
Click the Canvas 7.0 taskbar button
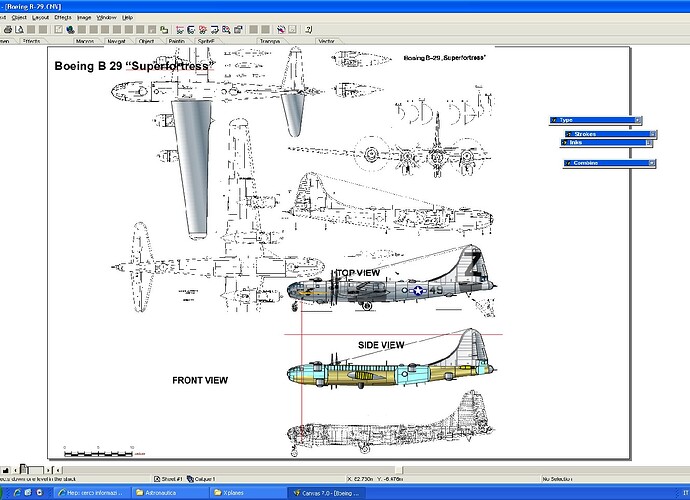(327, 493)
